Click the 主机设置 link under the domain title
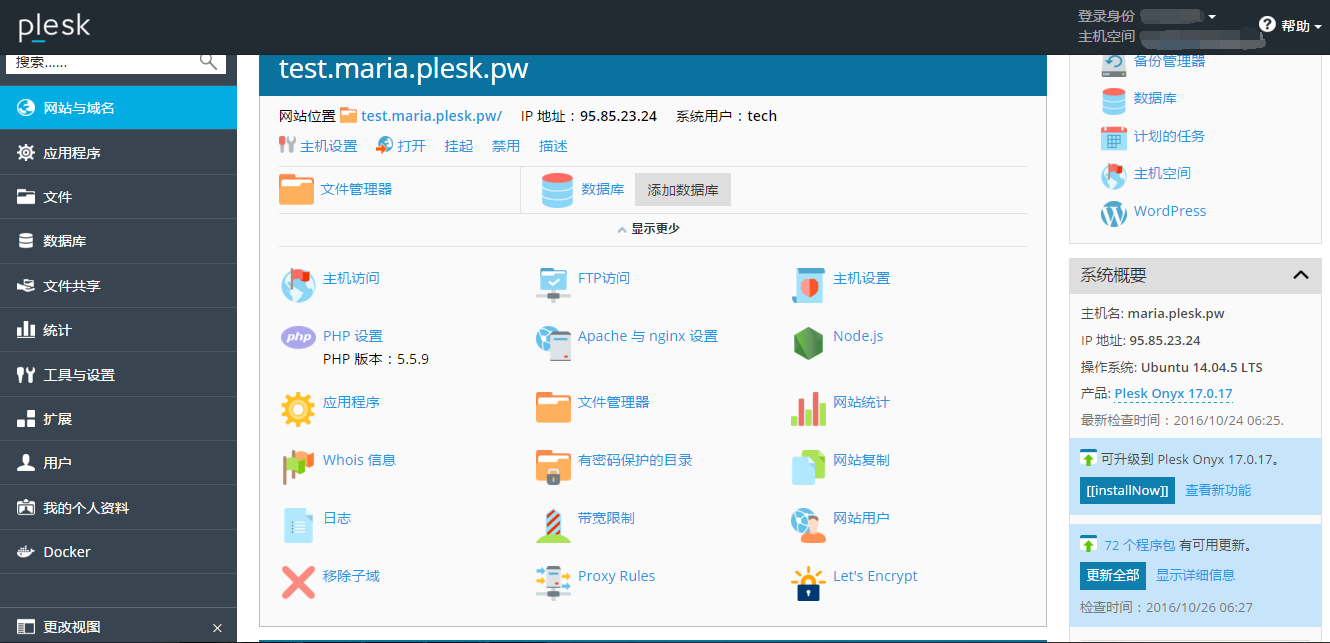1330x643 pixels. pos(329,146)
